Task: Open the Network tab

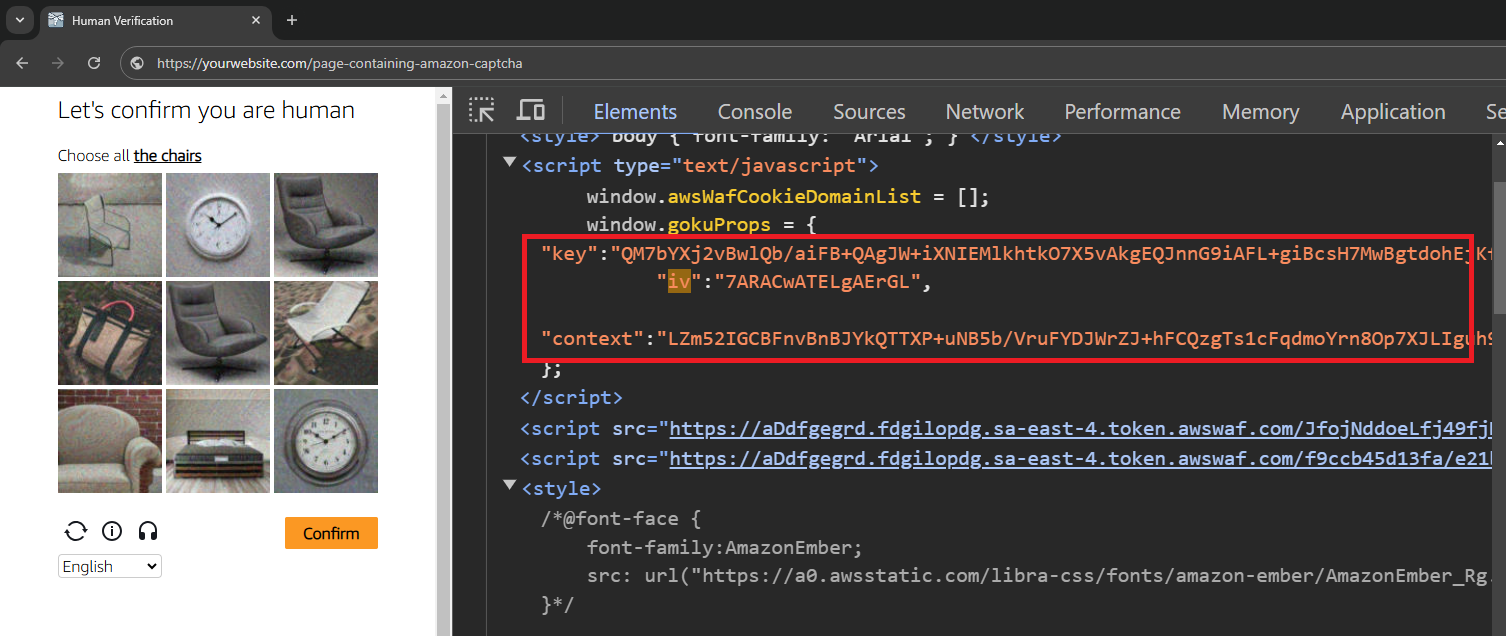Action: click(984, 112)
